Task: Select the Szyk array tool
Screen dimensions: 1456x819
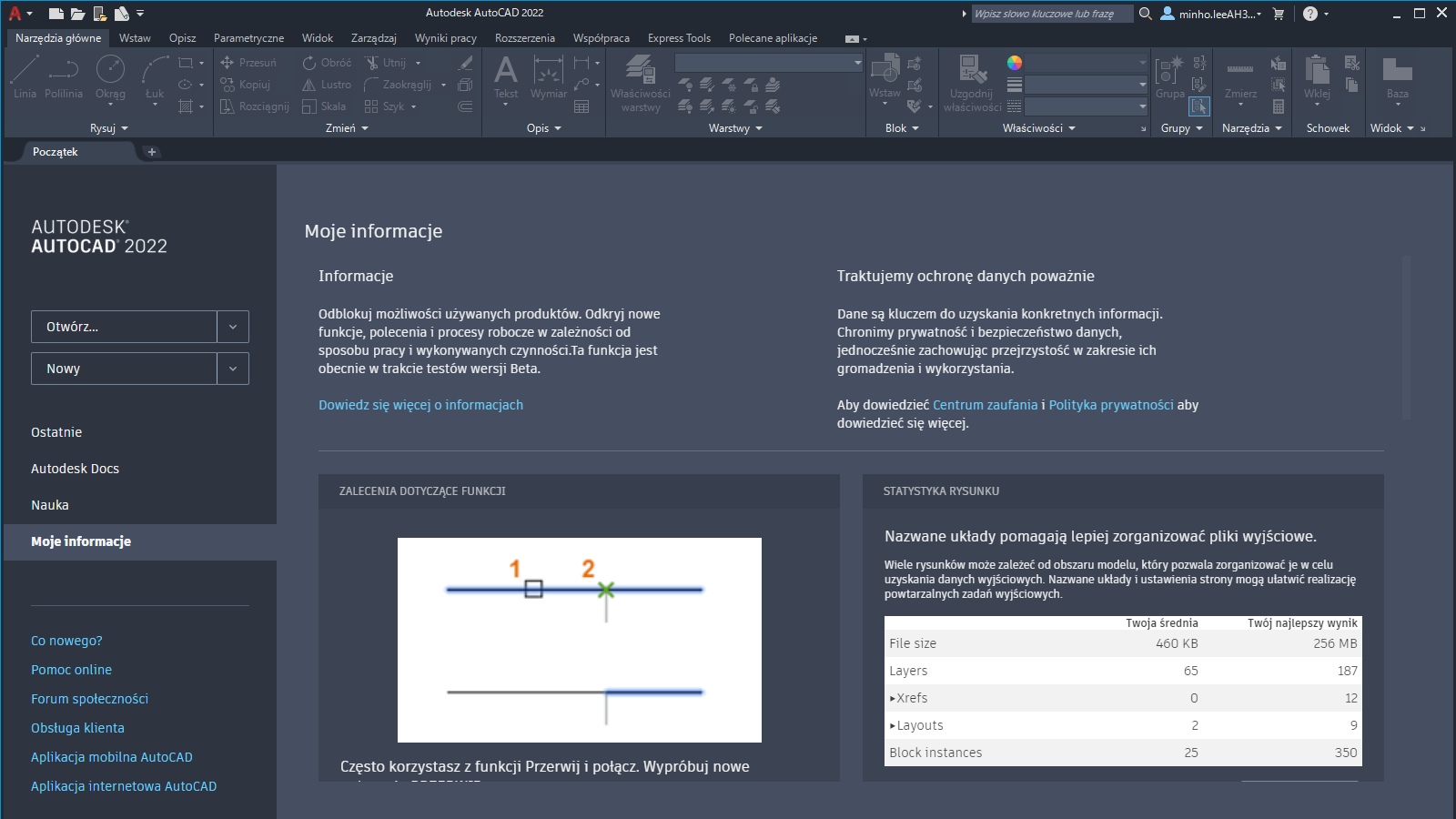Action: point(384,106)
